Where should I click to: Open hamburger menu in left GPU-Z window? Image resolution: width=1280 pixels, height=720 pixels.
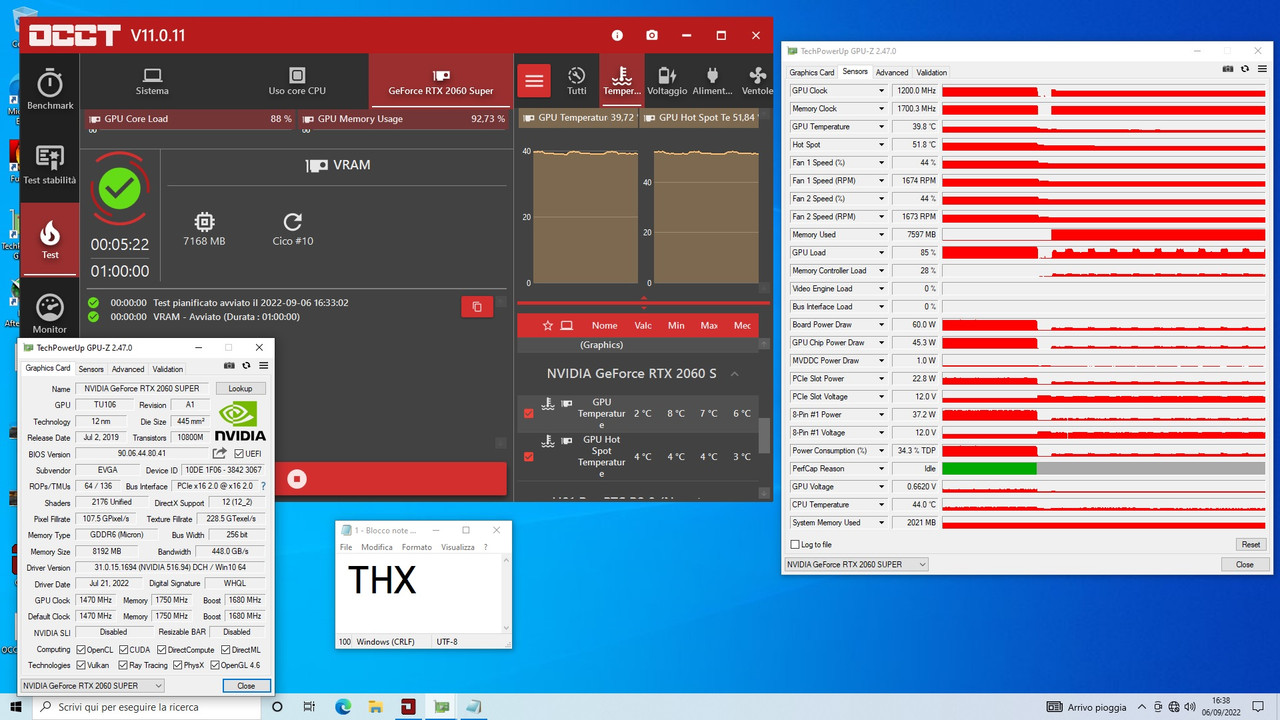click(262, 367)
